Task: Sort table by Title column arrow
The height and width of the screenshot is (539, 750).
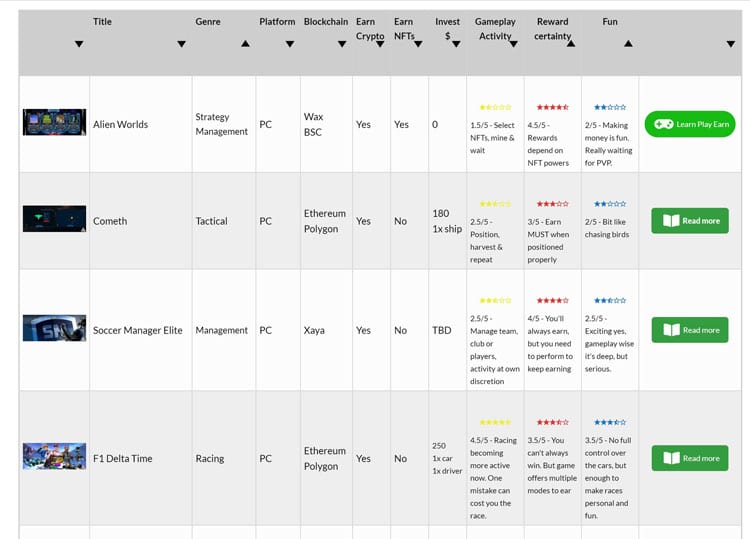Action: click(181, 44)
